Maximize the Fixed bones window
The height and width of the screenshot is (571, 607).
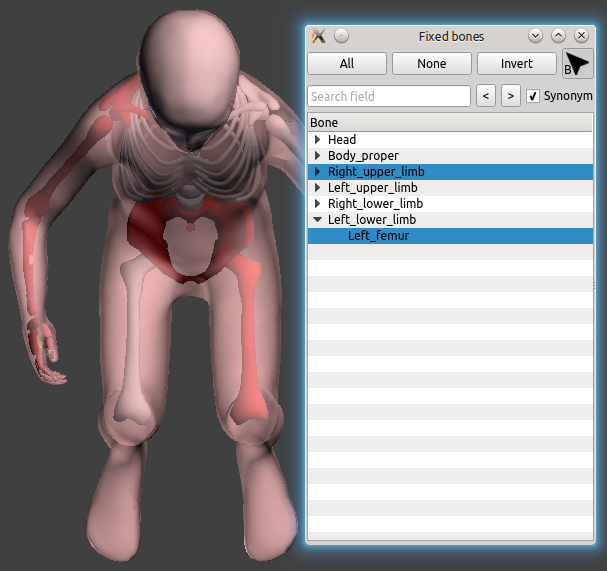(558, 36)
